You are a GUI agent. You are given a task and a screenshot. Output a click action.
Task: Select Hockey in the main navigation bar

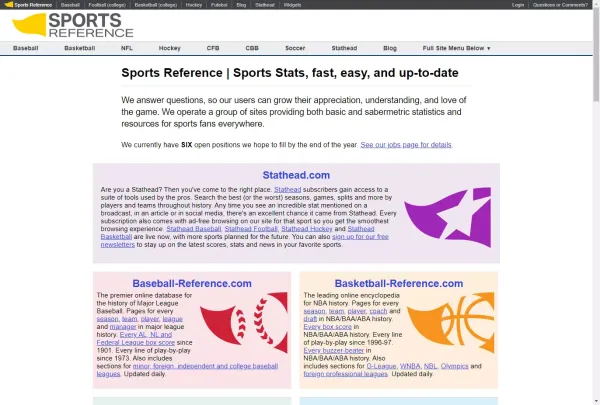[170, 48]
